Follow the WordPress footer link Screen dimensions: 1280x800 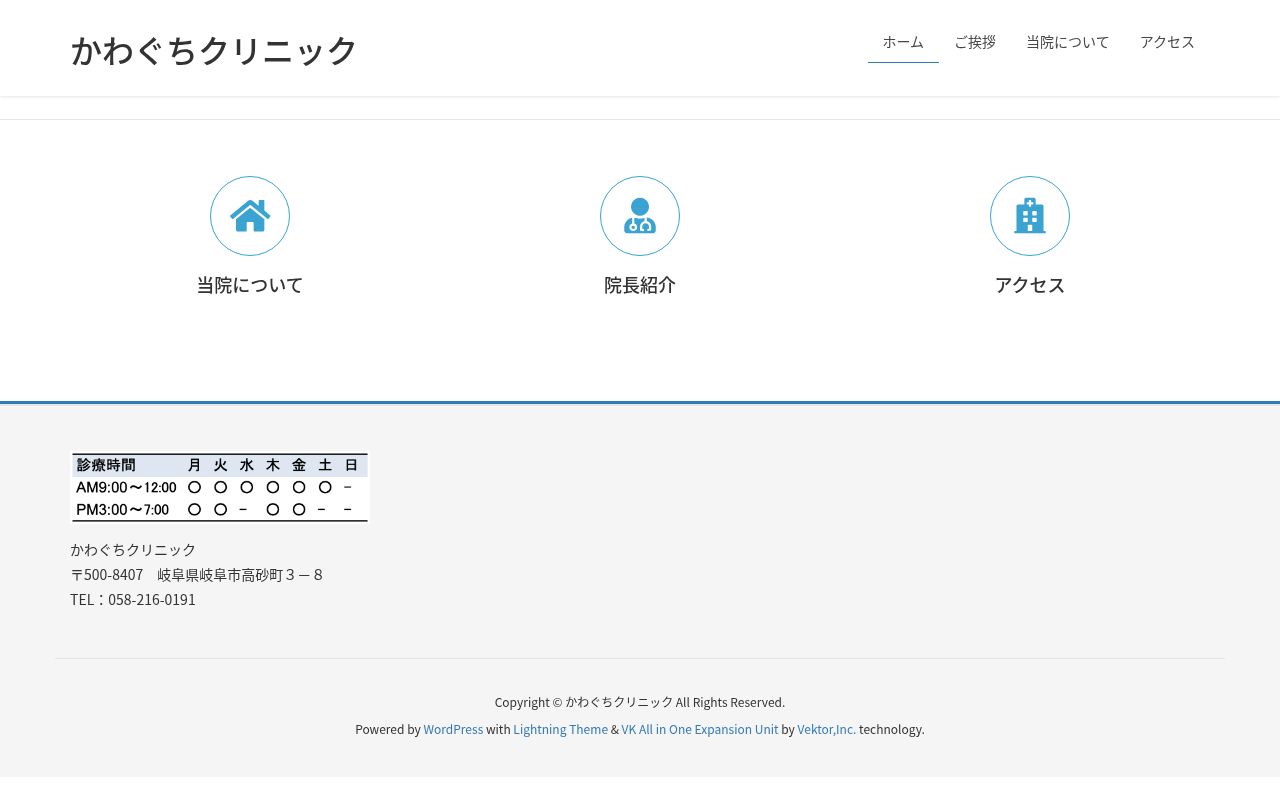pyautogui.click(x=453, y=729)
